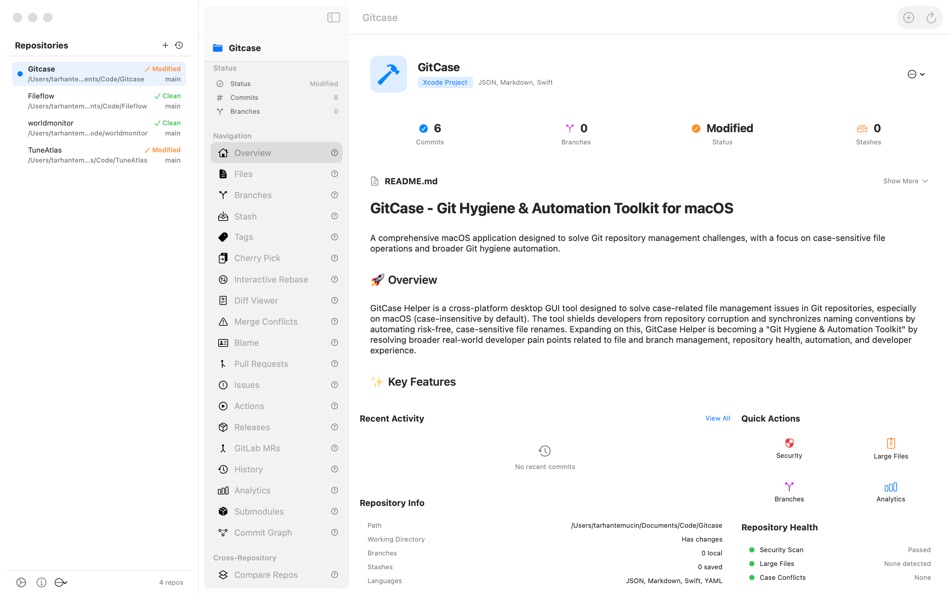Click the Diff Viewer icon
Screen dimensions: 950x594
click(x=223, y=301)
